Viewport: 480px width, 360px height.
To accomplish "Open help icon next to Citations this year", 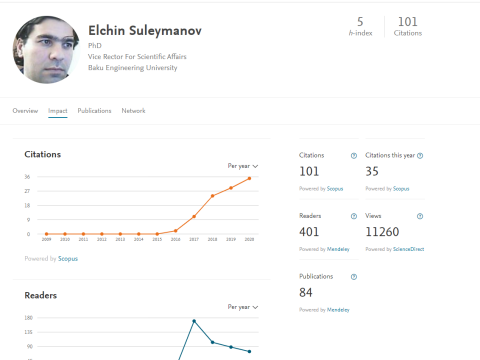I will [x=420, y=156].
